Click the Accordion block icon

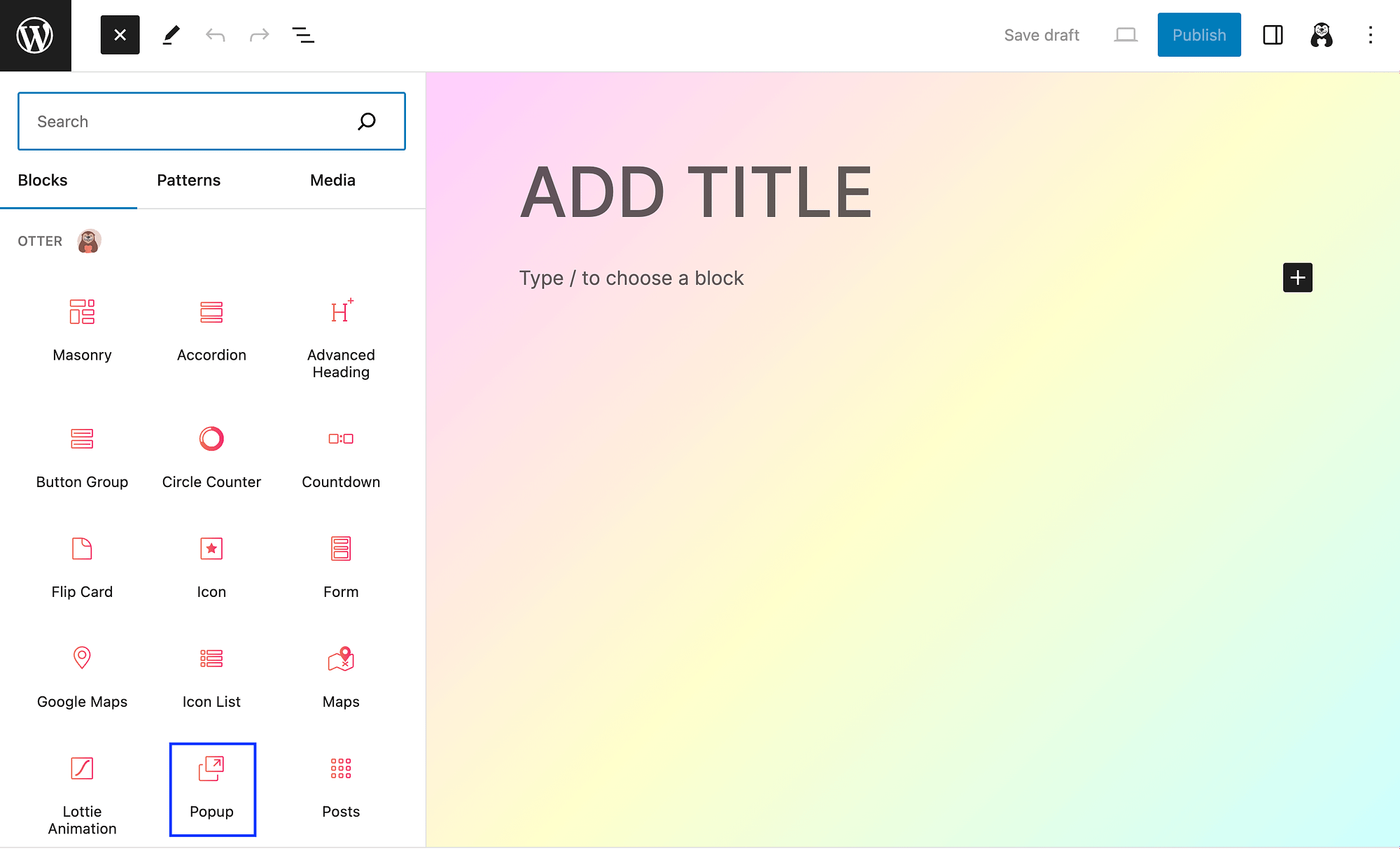211,311
